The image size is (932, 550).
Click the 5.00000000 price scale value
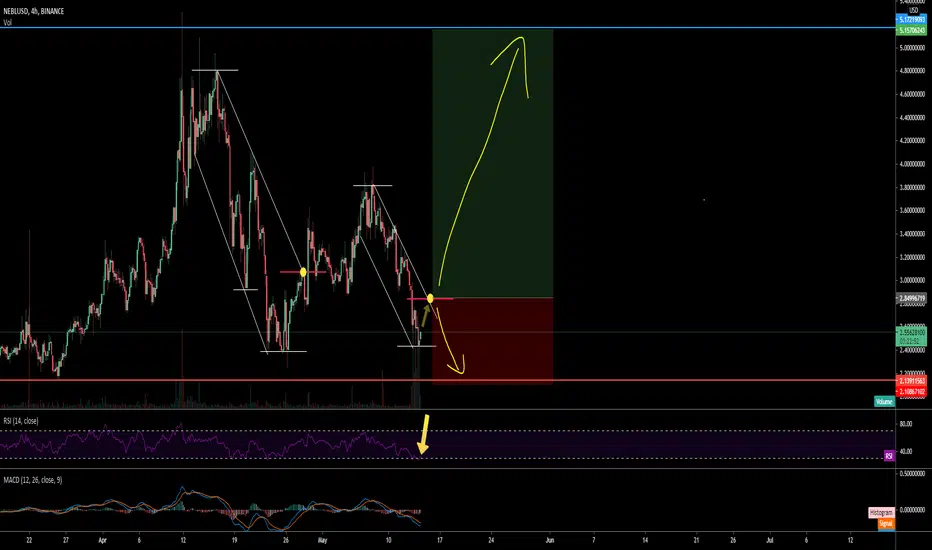(912, 48)
